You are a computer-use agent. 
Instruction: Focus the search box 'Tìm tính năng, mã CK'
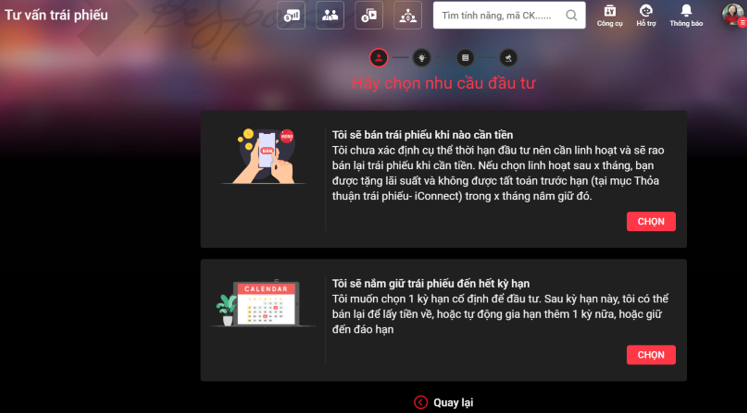[509, 15]
